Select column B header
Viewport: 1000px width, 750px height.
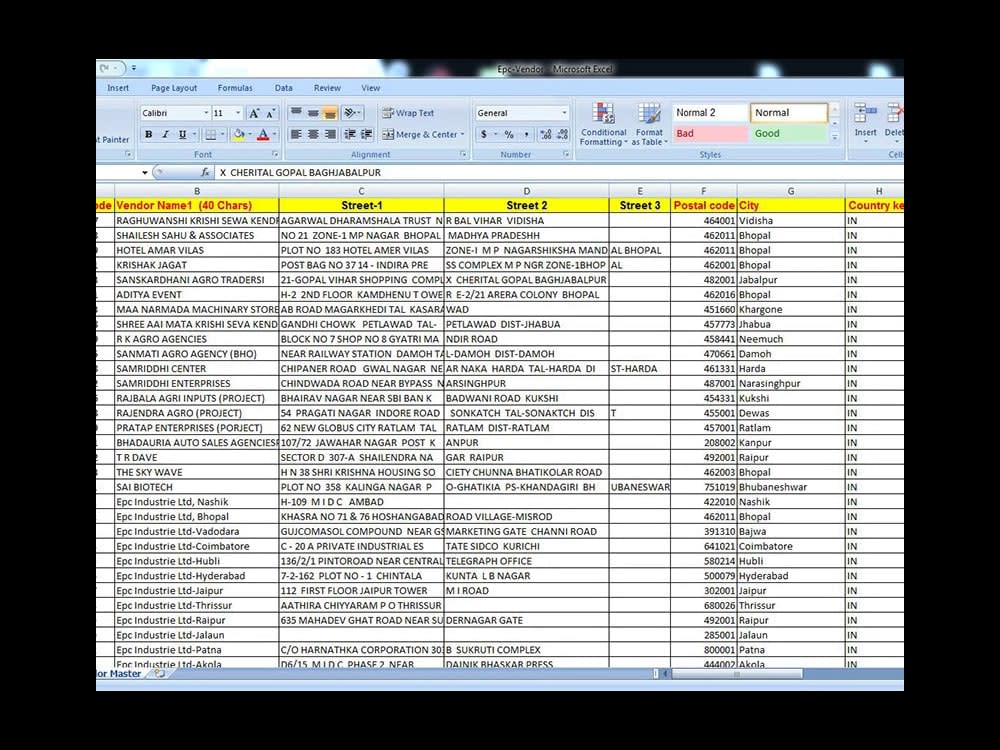tap(196, 191)
